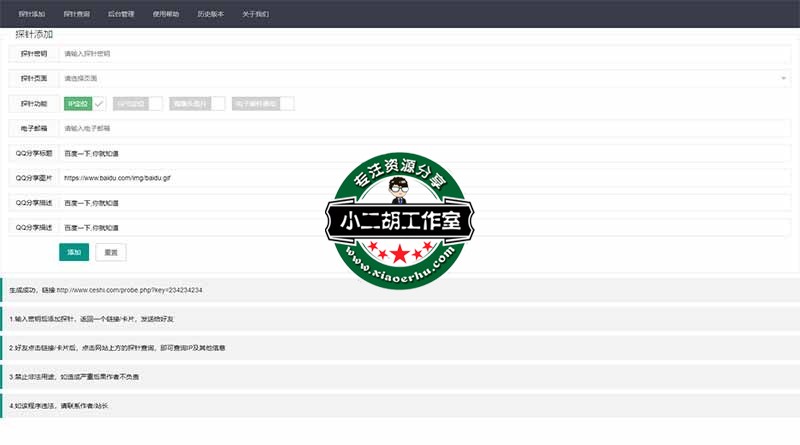Click the green 添加 button
Screen dimensions: 800x445
point(74,252)
